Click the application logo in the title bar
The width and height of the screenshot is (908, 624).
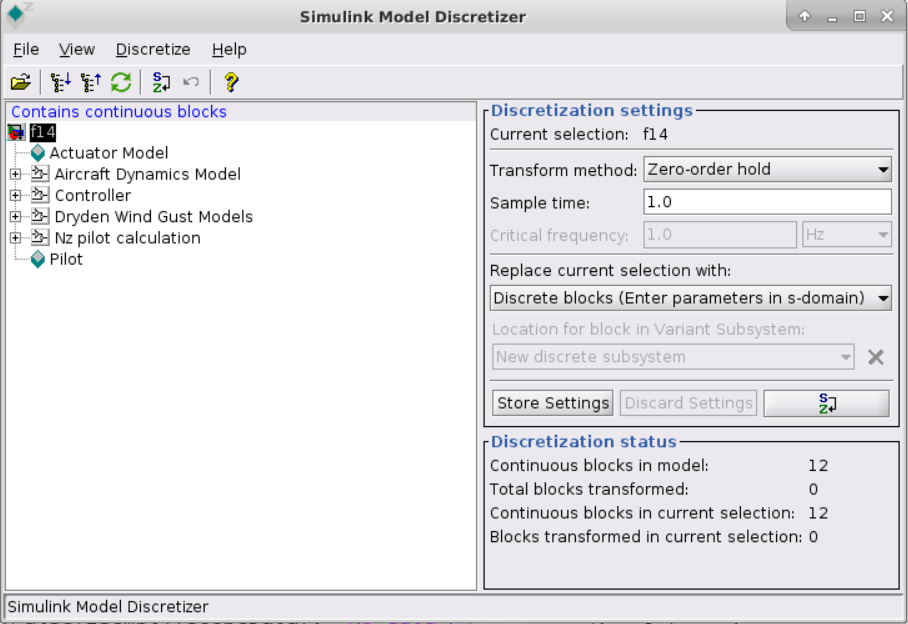(x=16, y=14)
